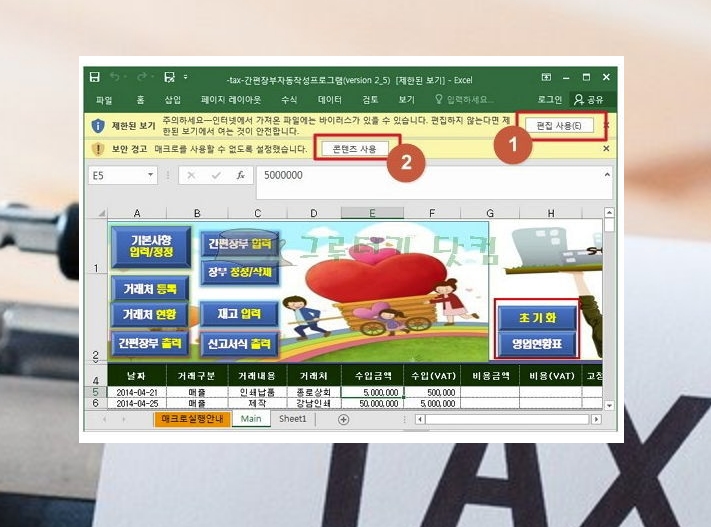Click the Tell Me lightbulb search box

(x=464, y=100)
